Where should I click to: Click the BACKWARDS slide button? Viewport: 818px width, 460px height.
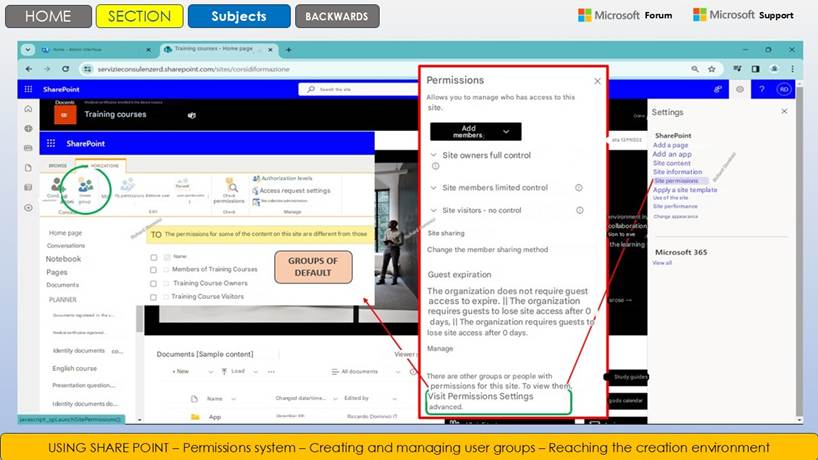coord(337,16)
